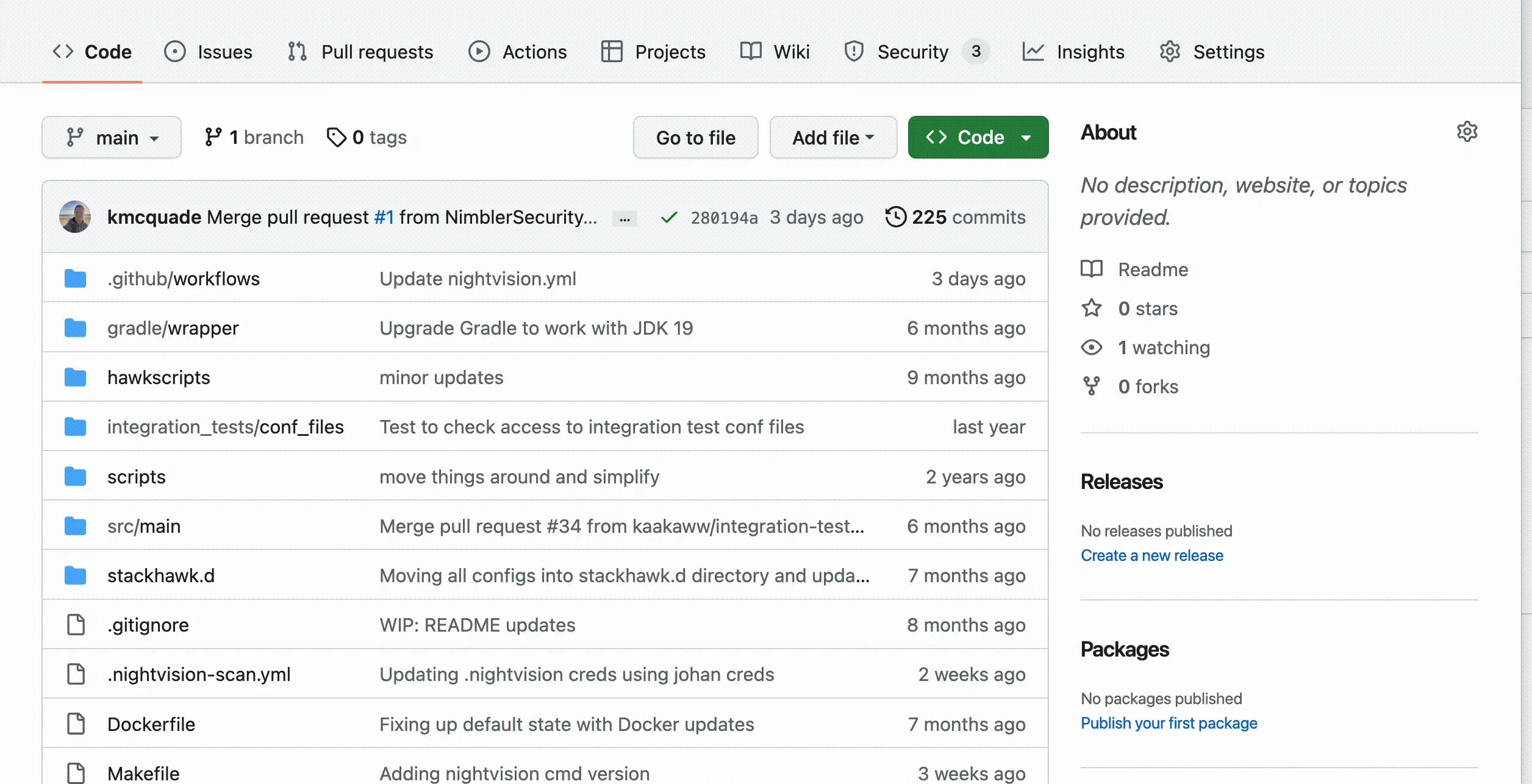Click the .github/workflows folder icon
The width and height of the screenshot is (1532, 784).
point(75,279)
